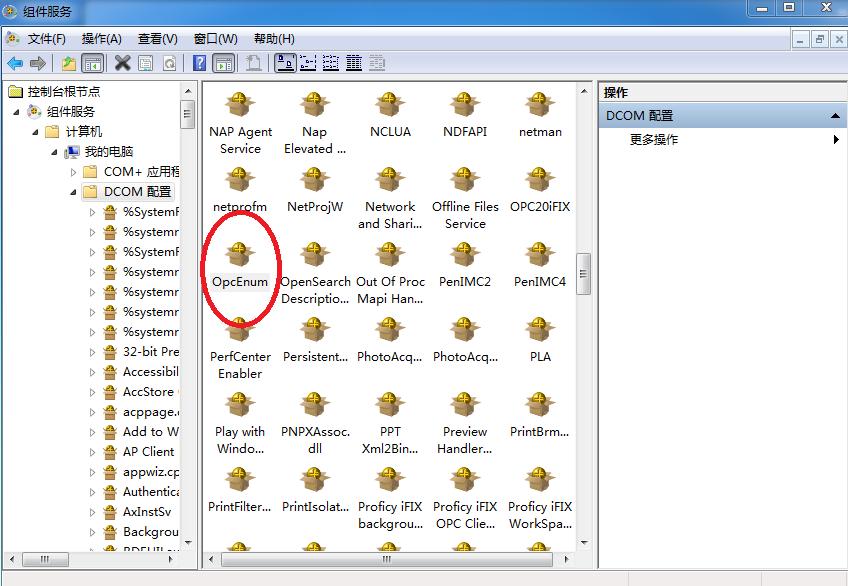Click the Refresh icon in the toolbar

click(x=170, y=62)
